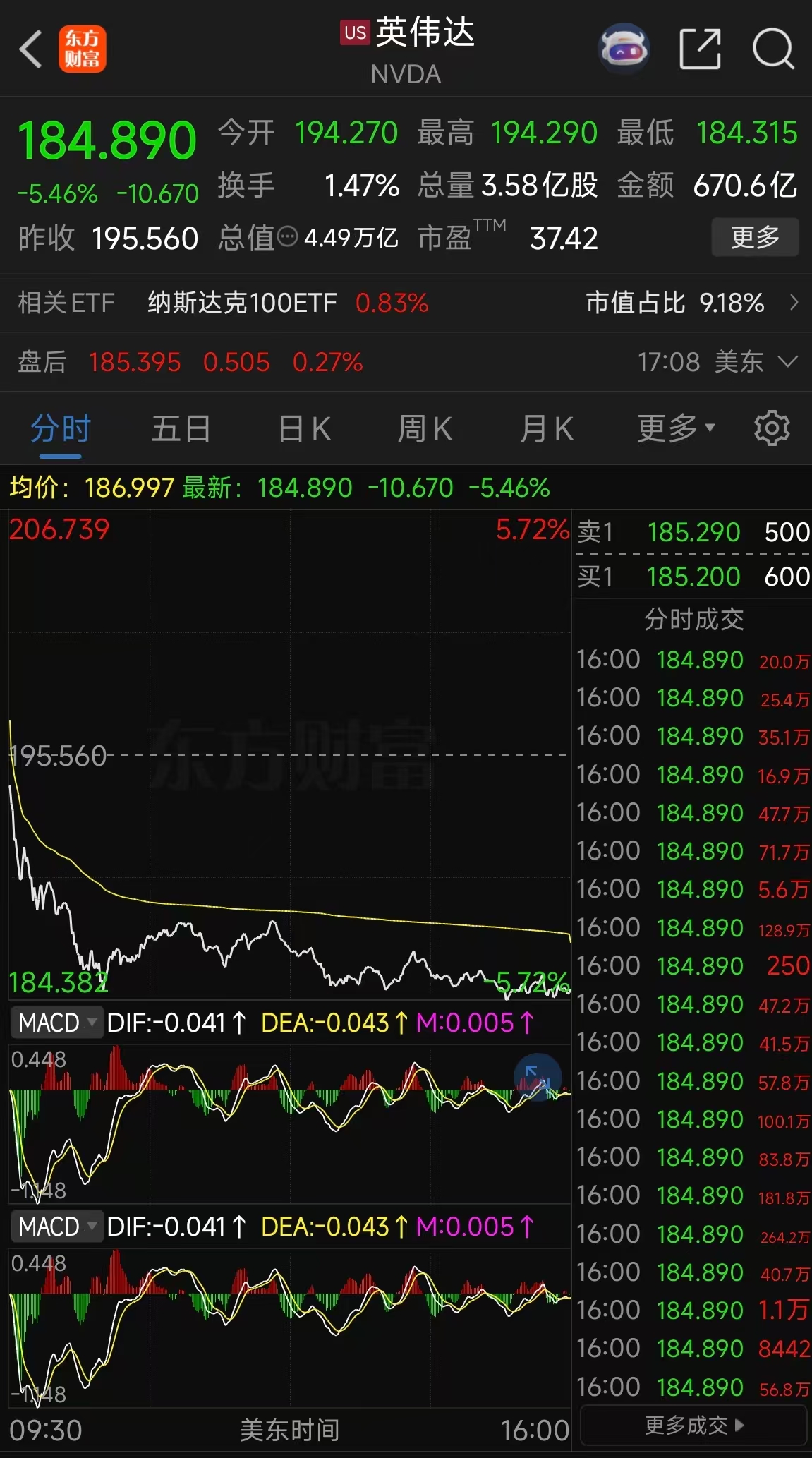The width and height of the screenshot is (812, 1458).
Task: Tap the share export icon
Action: tap(699, 49)
